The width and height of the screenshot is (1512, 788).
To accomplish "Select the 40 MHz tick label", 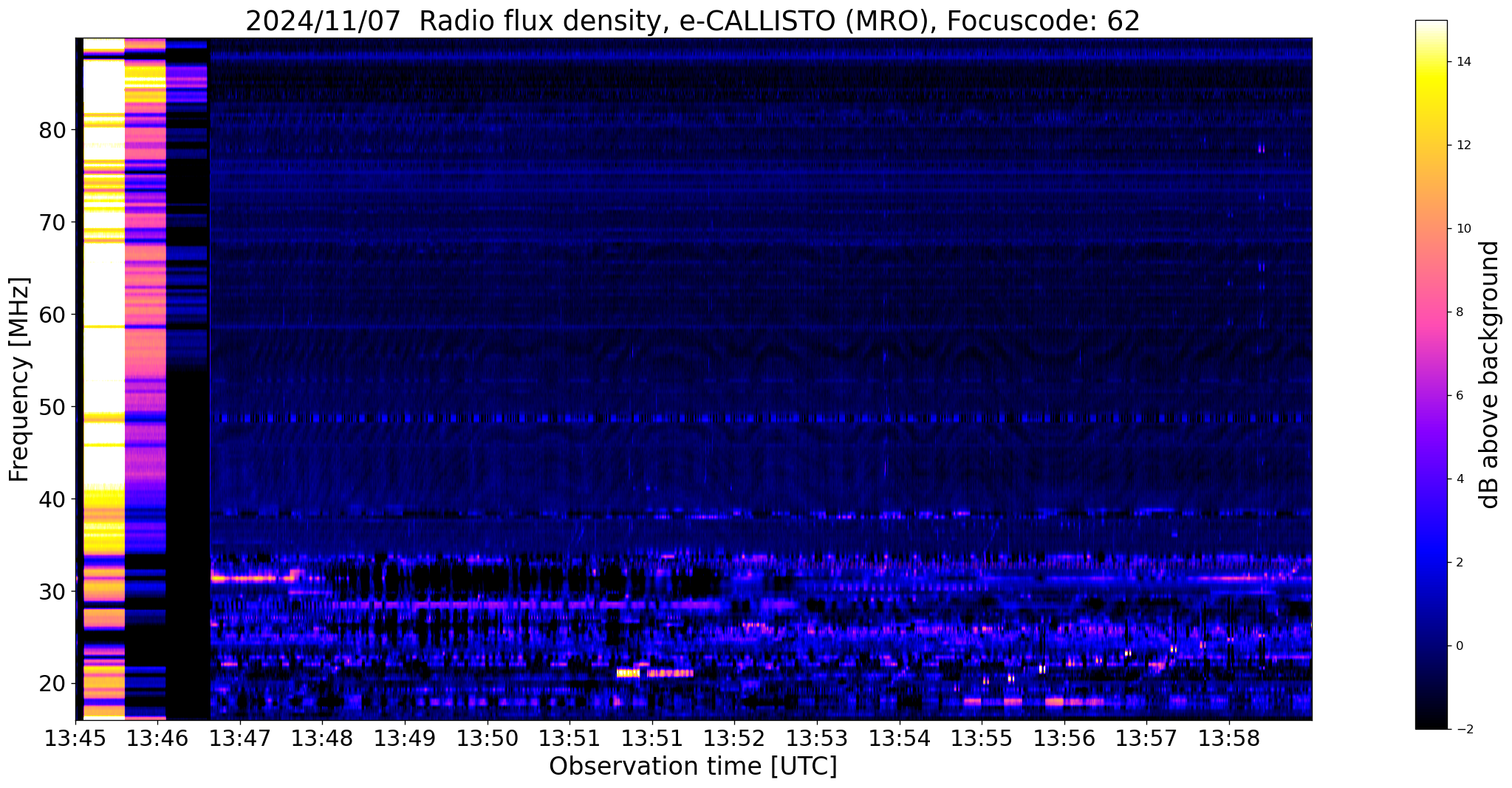I will point(52,499).
